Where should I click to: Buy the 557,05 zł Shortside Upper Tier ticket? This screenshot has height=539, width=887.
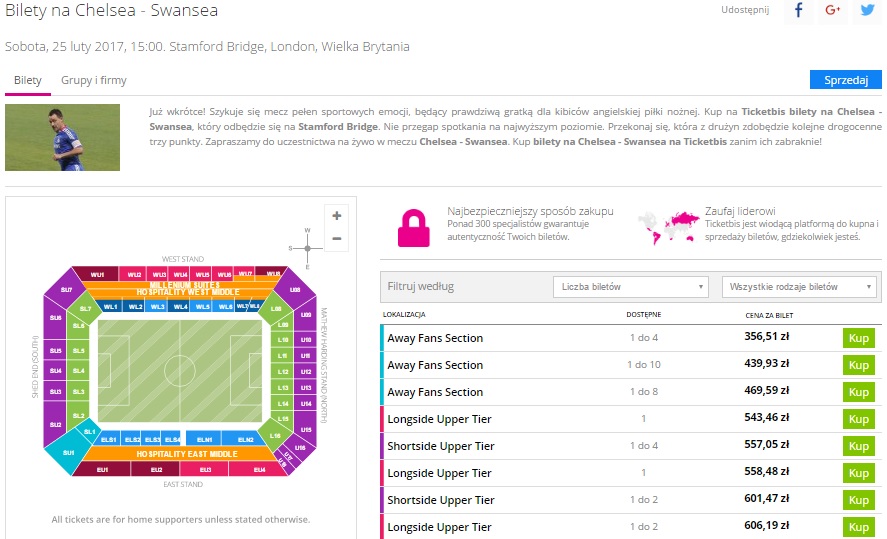coord(858,446)
